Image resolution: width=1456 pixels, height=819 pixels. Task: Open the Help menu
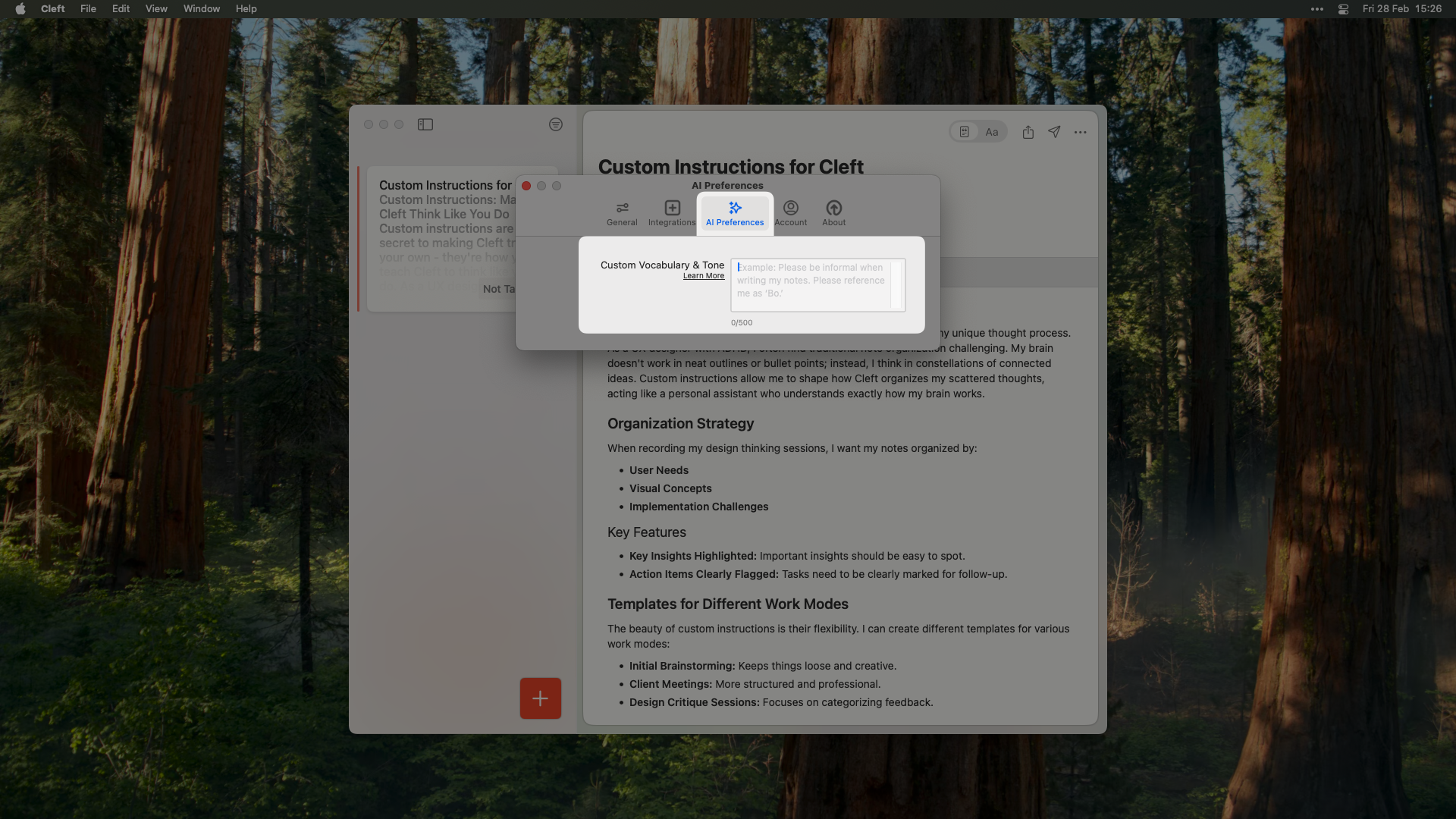246,8
